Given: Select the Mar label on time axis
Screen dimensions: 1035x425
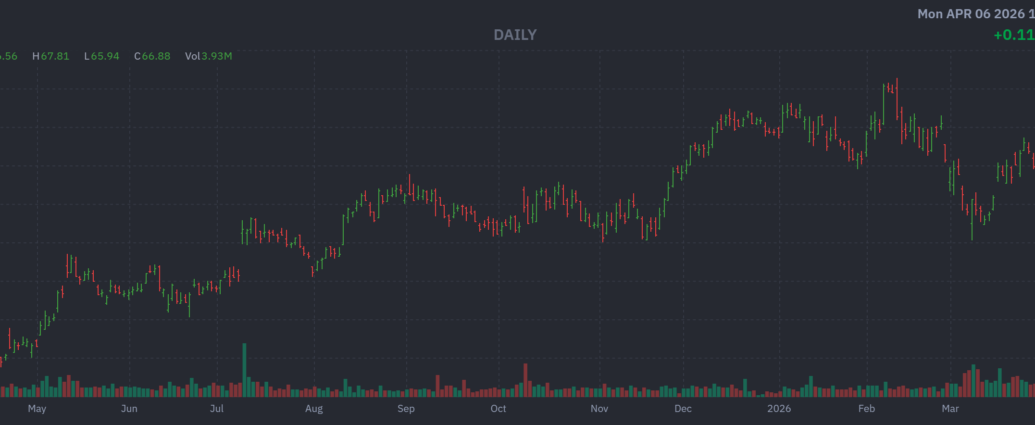Looking at the screenshot, I should point(950,409).
